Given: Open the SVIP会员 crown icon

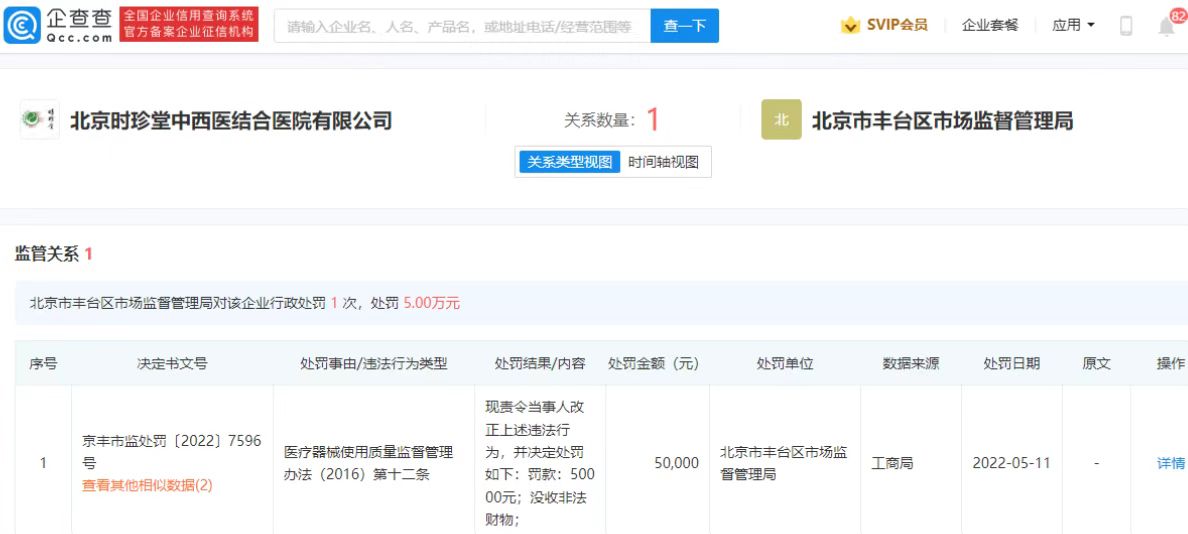Looking at the screenshot, I should coord(850,25).
